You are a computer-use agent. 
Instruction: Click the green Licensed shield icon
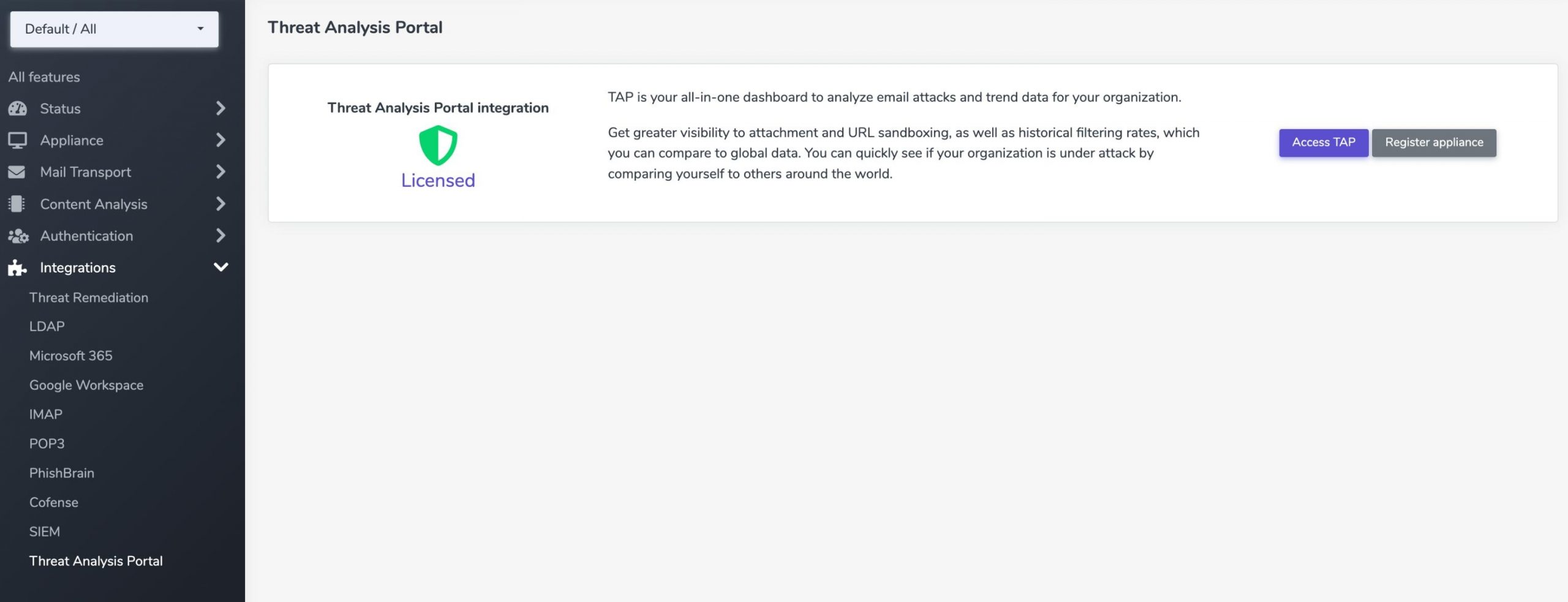[x=438, y=145]
